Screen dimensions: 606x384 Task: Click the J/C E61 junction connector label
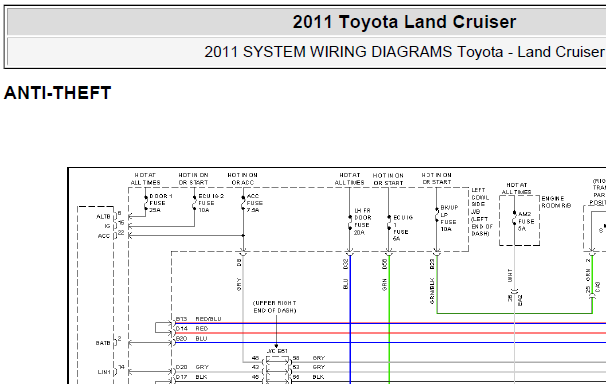point(277,351)
